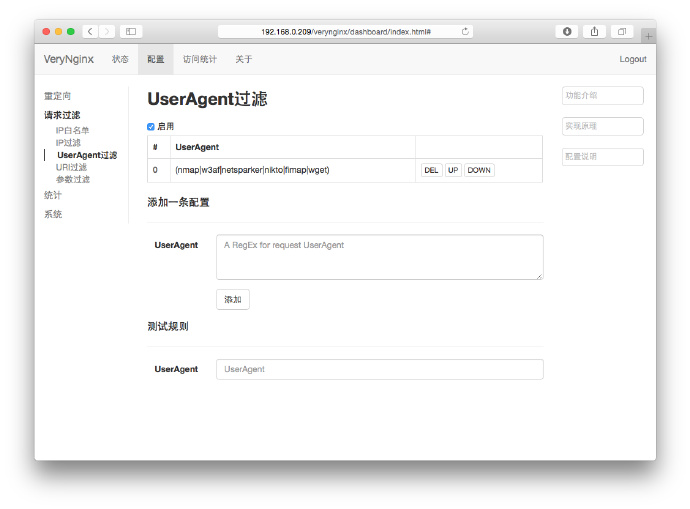Open the 状态 nav tab

point(120,59)
